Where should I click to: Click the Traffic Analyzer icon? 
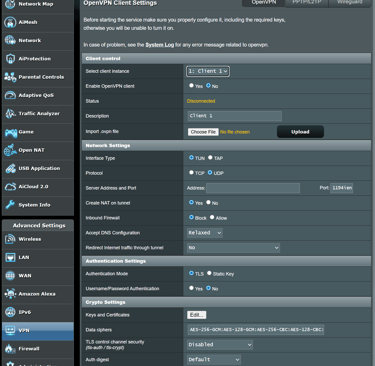10,114
